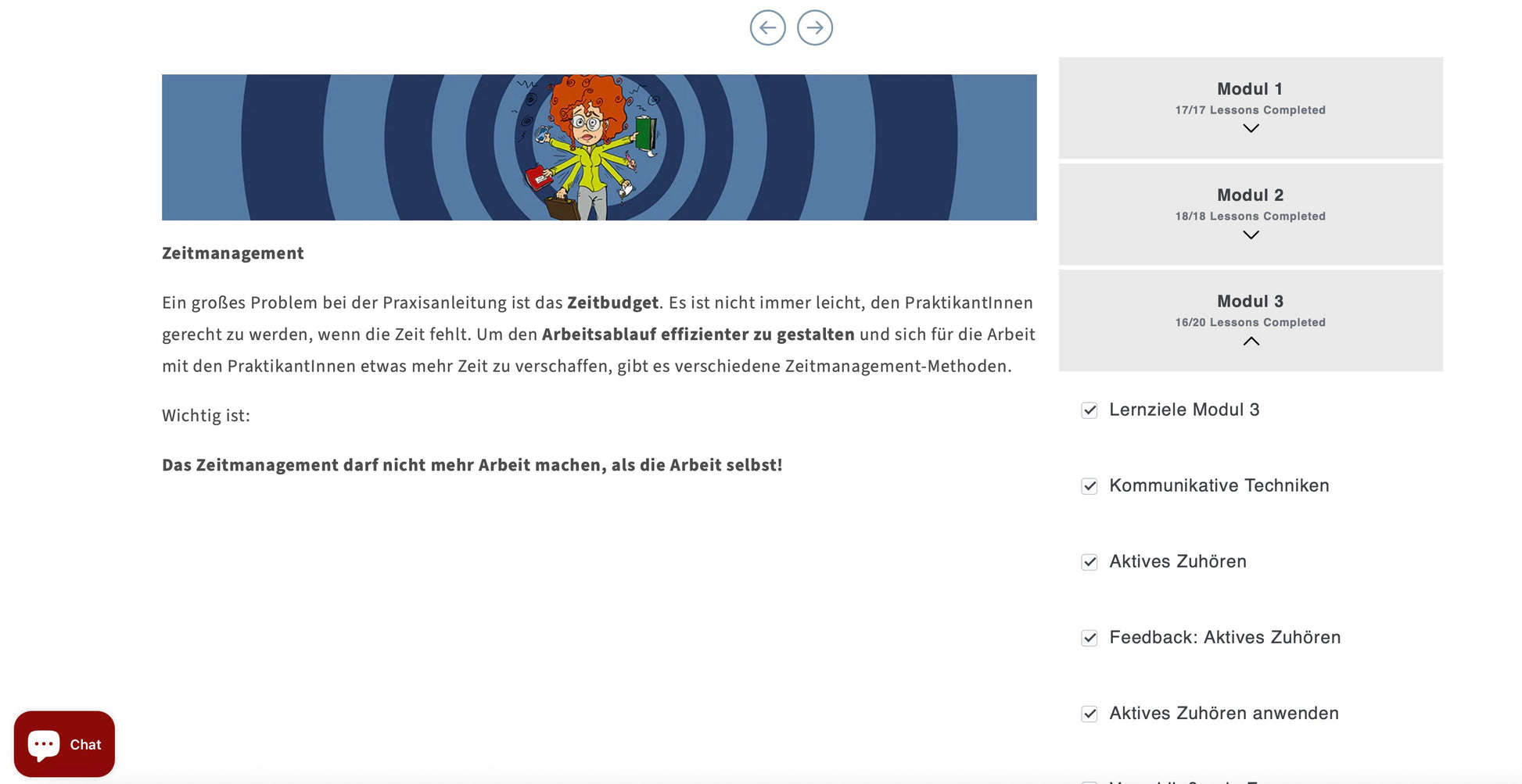Open the Modul 3 heading
This screenshot has height=784, width=1522.
1250,302
